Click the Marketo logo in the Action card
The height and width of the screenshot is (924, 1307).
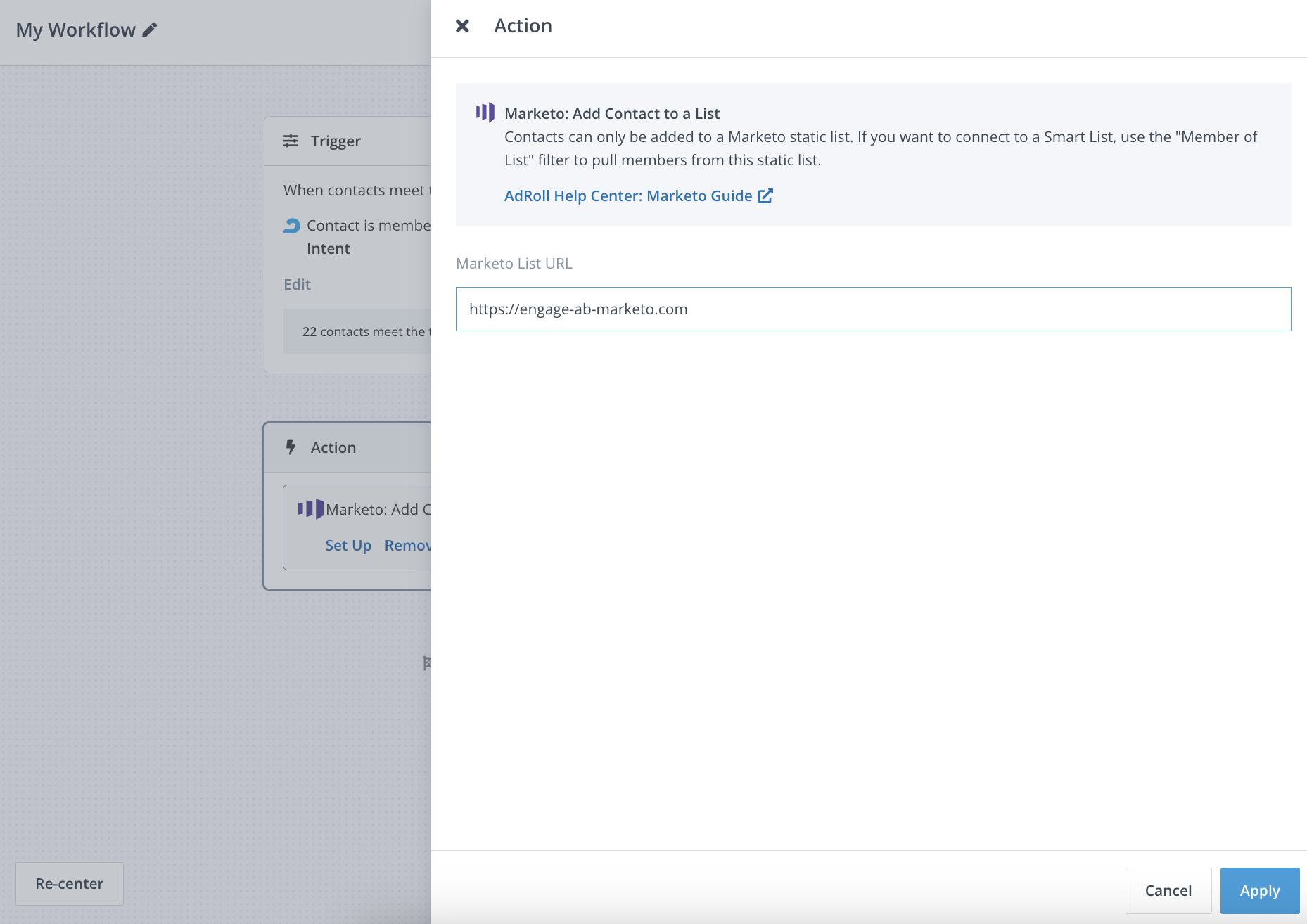tap(310, 509)
